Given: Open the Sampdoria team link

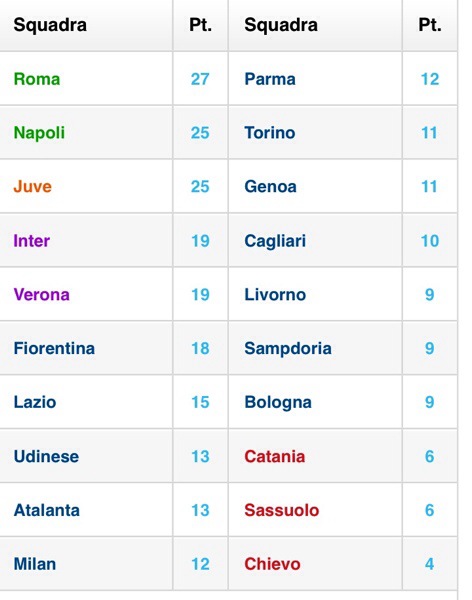Looking at the screenshot, I should coord(288,349).
